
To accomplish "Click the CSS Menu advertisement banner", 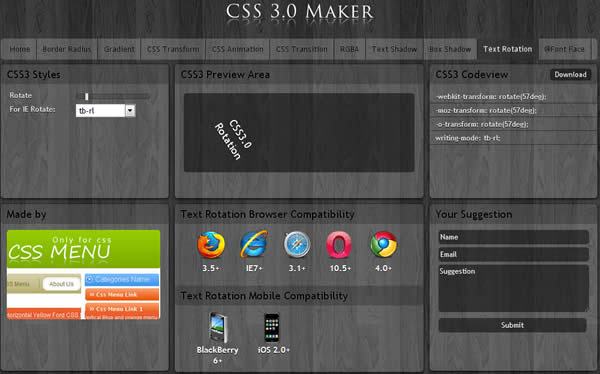I will coord(83,274).
